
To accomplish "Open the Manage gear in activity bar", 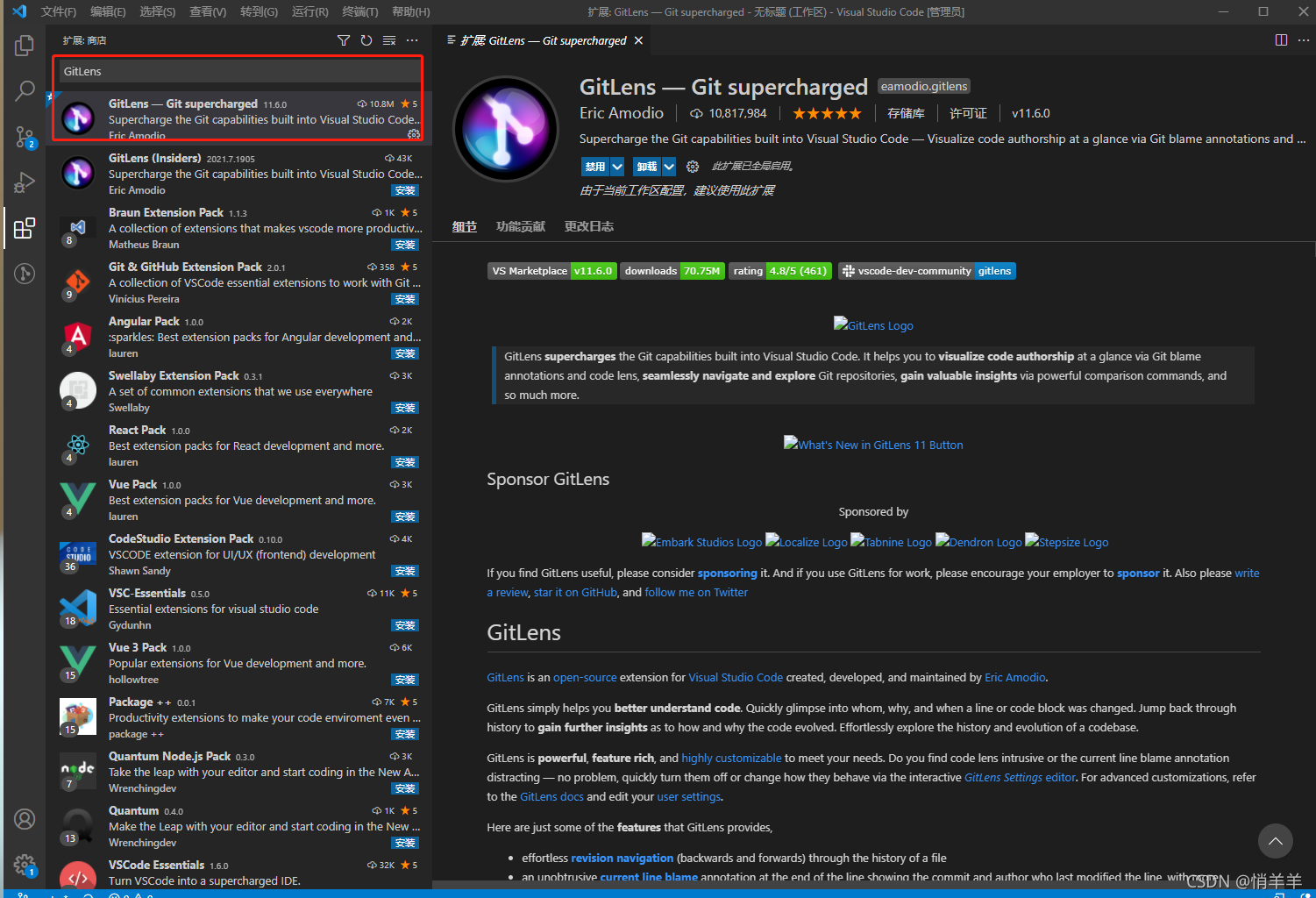I will point(25,865).
